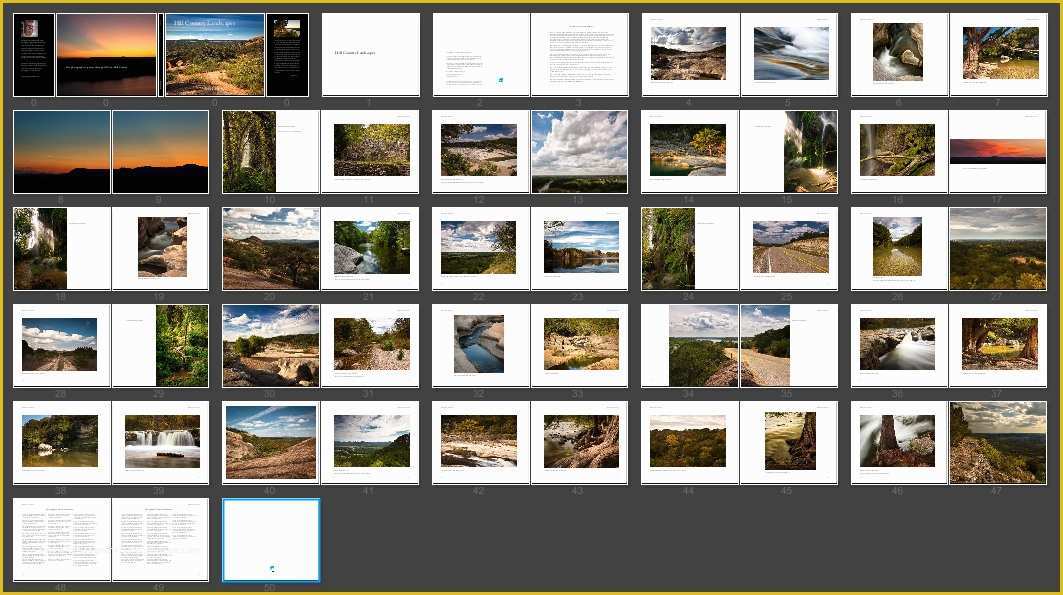This screenshot has height=595, width=1063.
Task: Select the index text spread on pages 48-49
Action: [110, 538]
